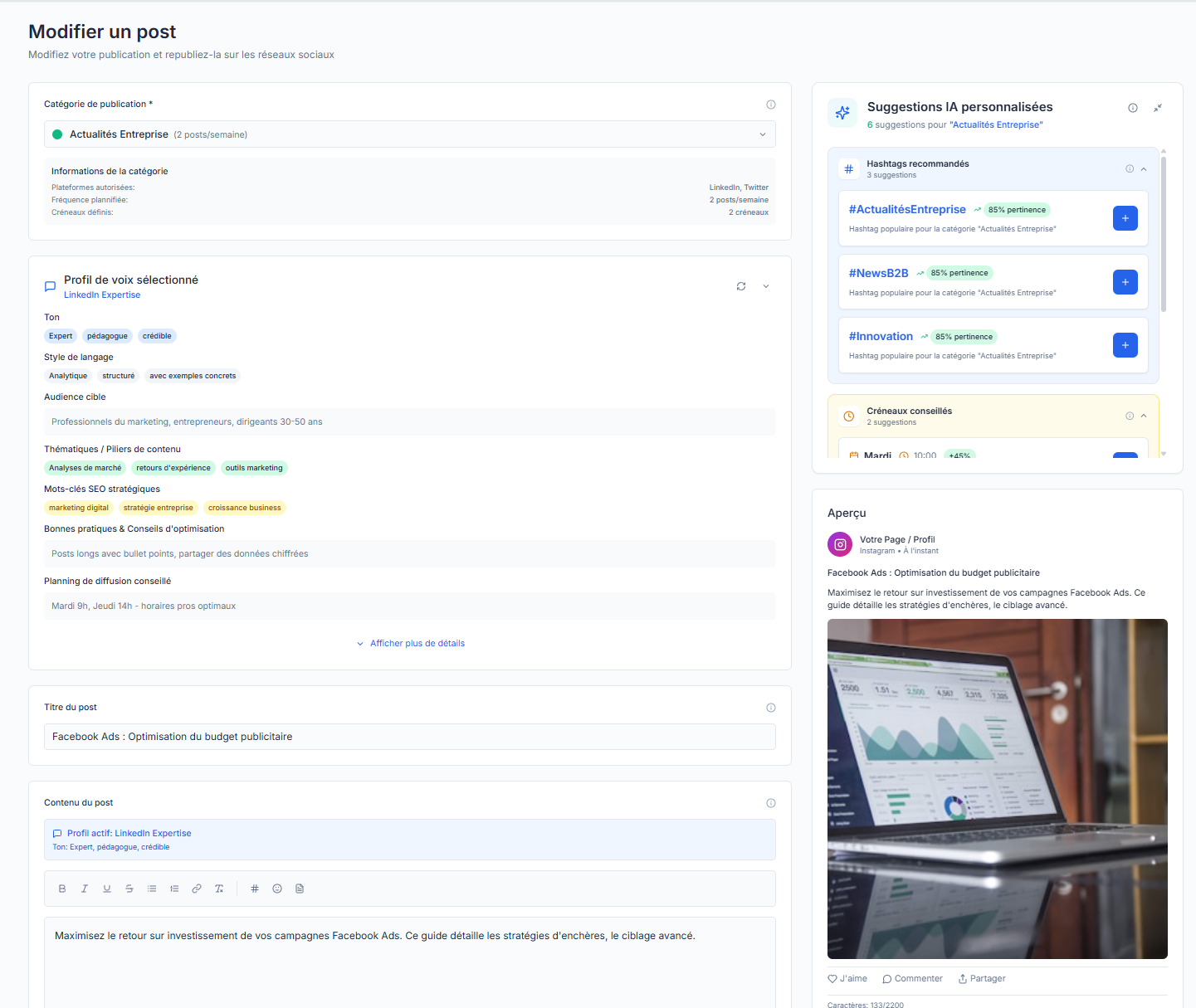The width and height of the screenshot is (1196, 1008).
Task: Click the clear formatting icon
Action: click(219, 889)
